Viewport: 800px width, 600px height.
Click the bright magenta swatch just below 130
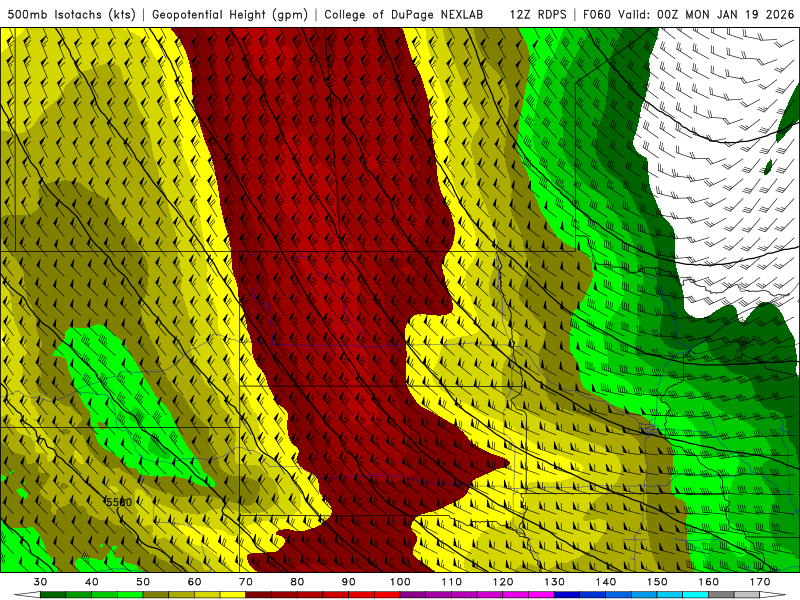(541, 595)
